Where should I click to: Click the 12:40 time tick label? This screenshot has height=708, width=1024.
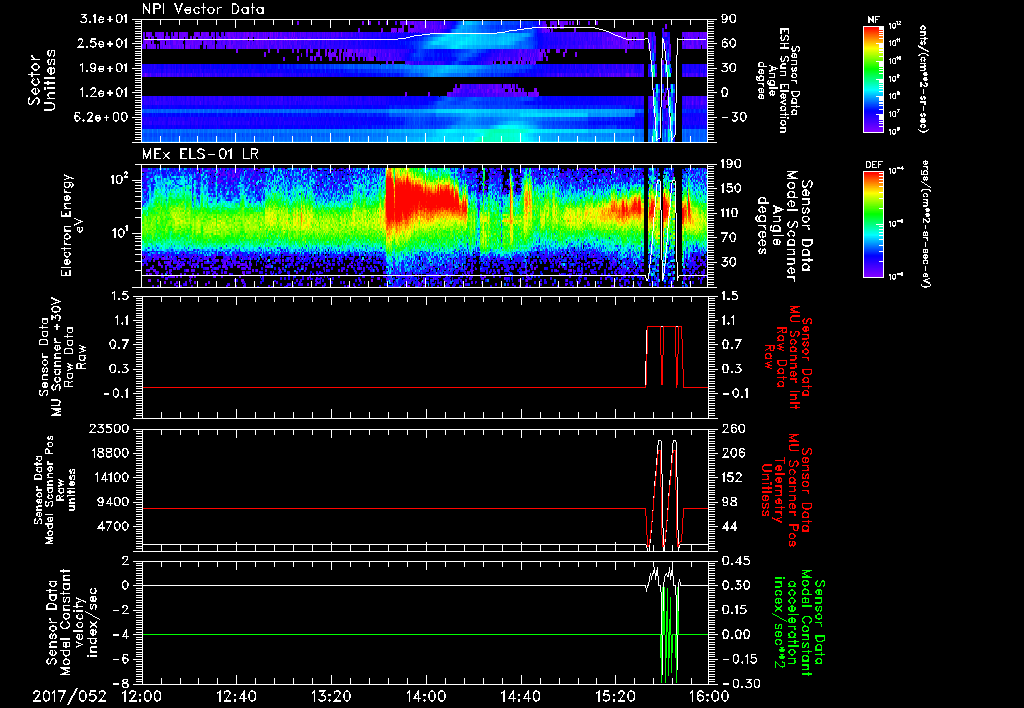click(236, 696)
